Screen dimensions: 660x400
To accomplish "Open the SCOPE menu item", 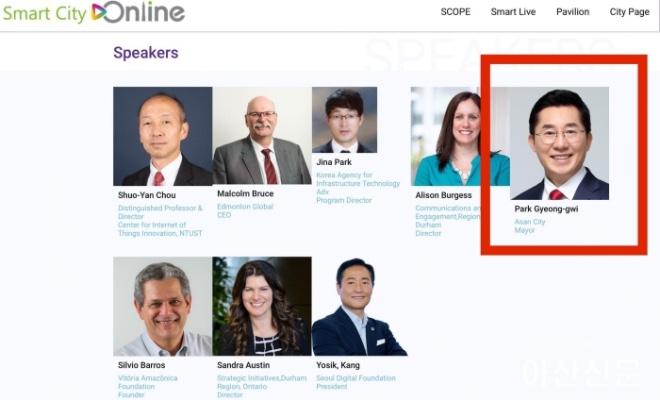I will tap(455, 12).
